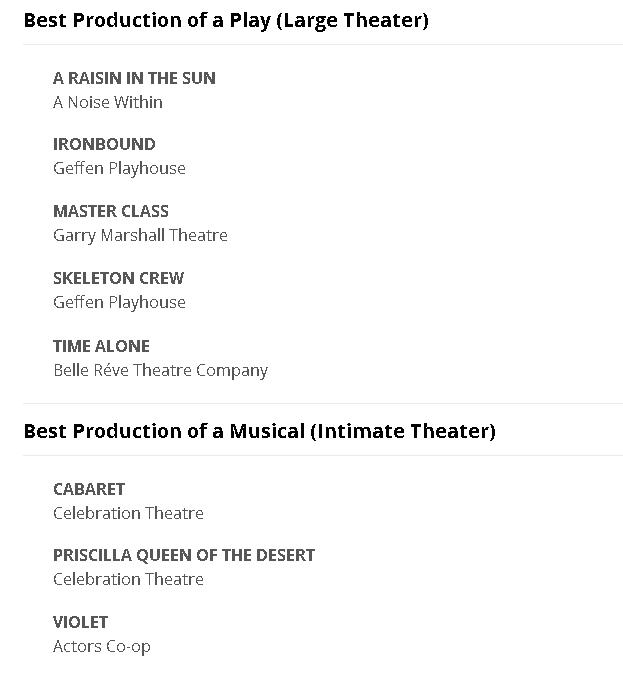Open the SKELETON CREW nominee entry
Screen dimensions: 623x680
(118, 278)
